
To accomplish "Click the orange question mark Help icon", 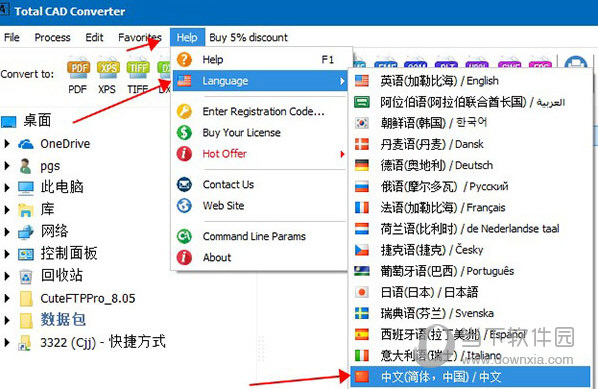I will [184, 59].
